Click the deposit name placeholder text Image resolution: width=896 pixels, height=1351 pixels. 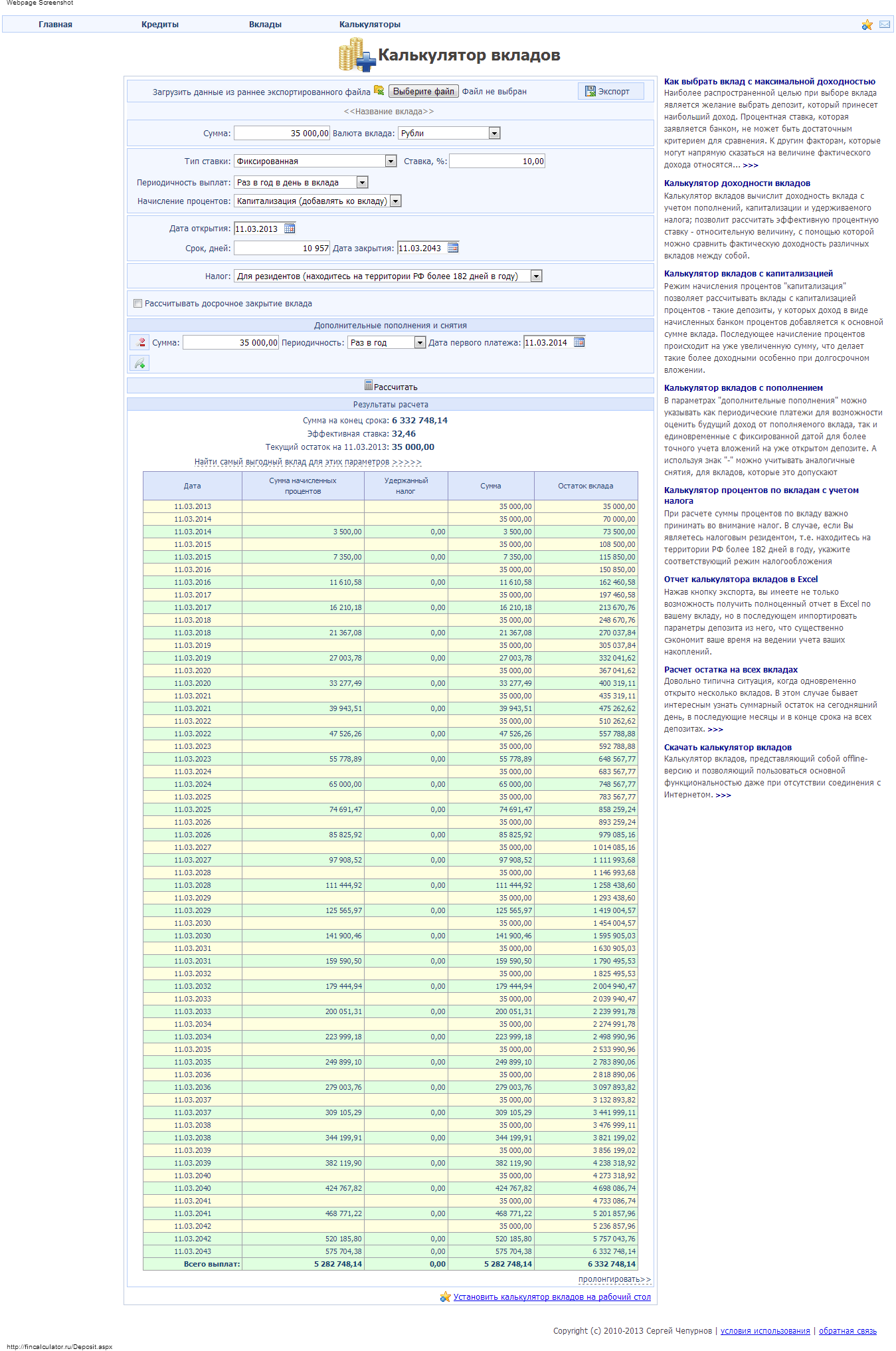(x=389, y=111)
